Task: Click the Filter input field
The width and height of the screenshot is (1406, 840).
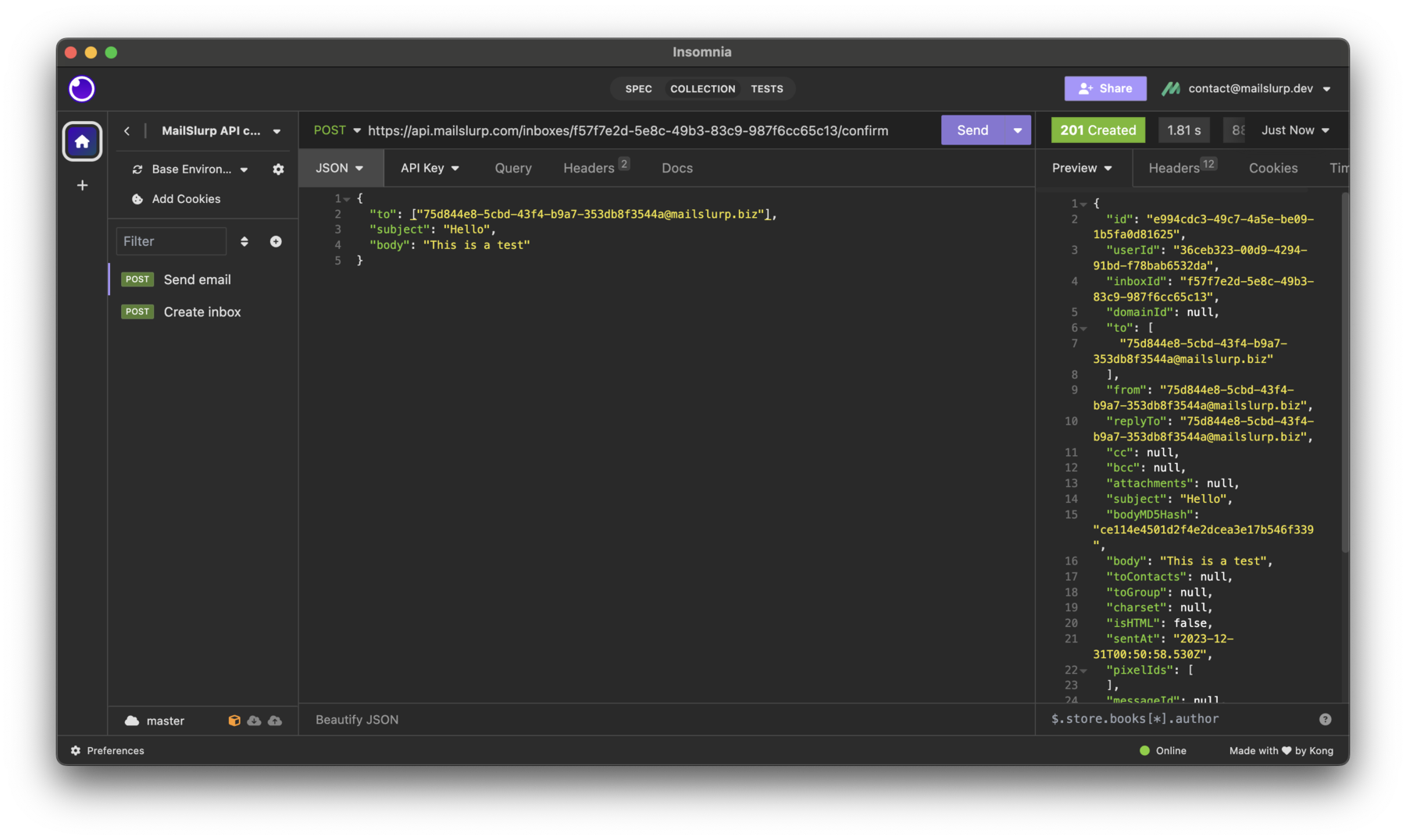Action: pyautogui.click(x=171, y=241)
